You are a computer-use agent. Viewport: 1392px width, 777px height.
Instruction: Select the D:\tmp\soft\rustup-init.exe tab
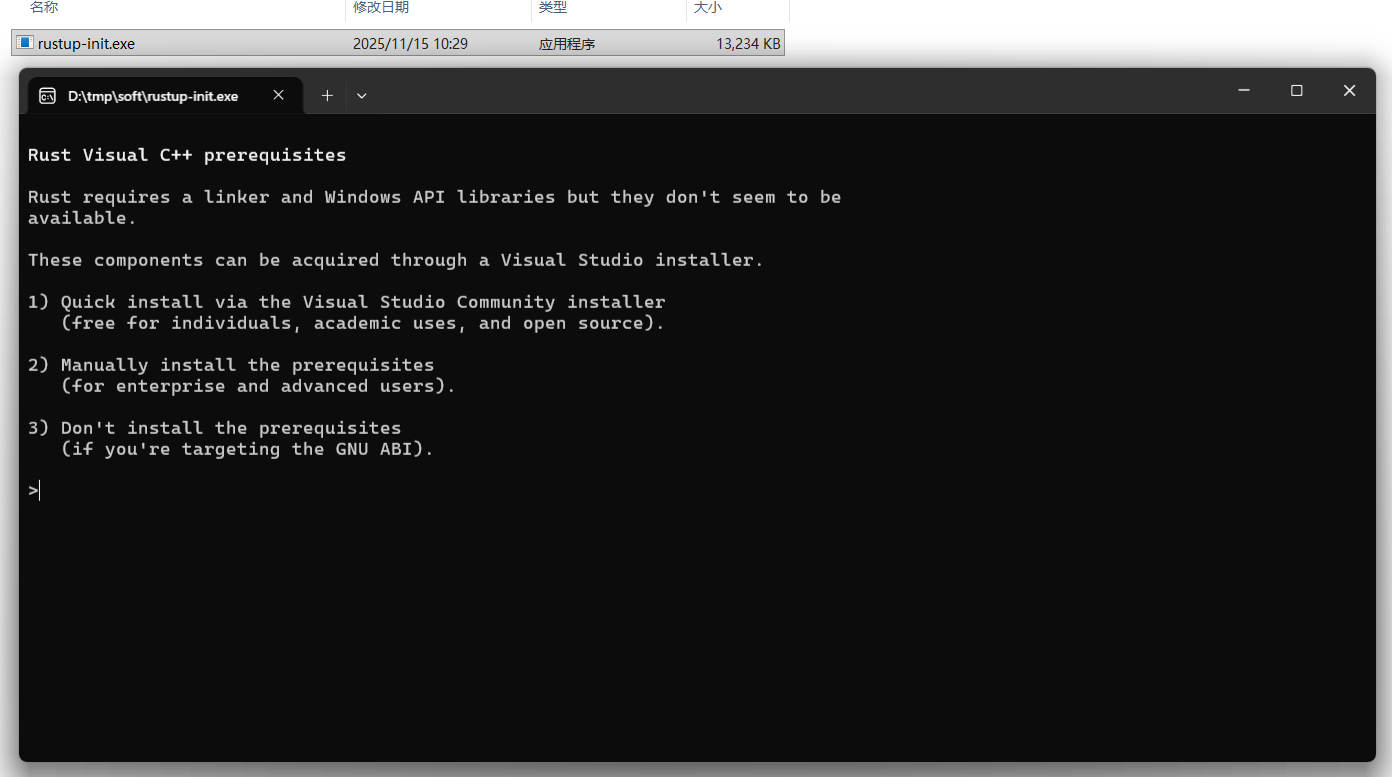(165, 96)
